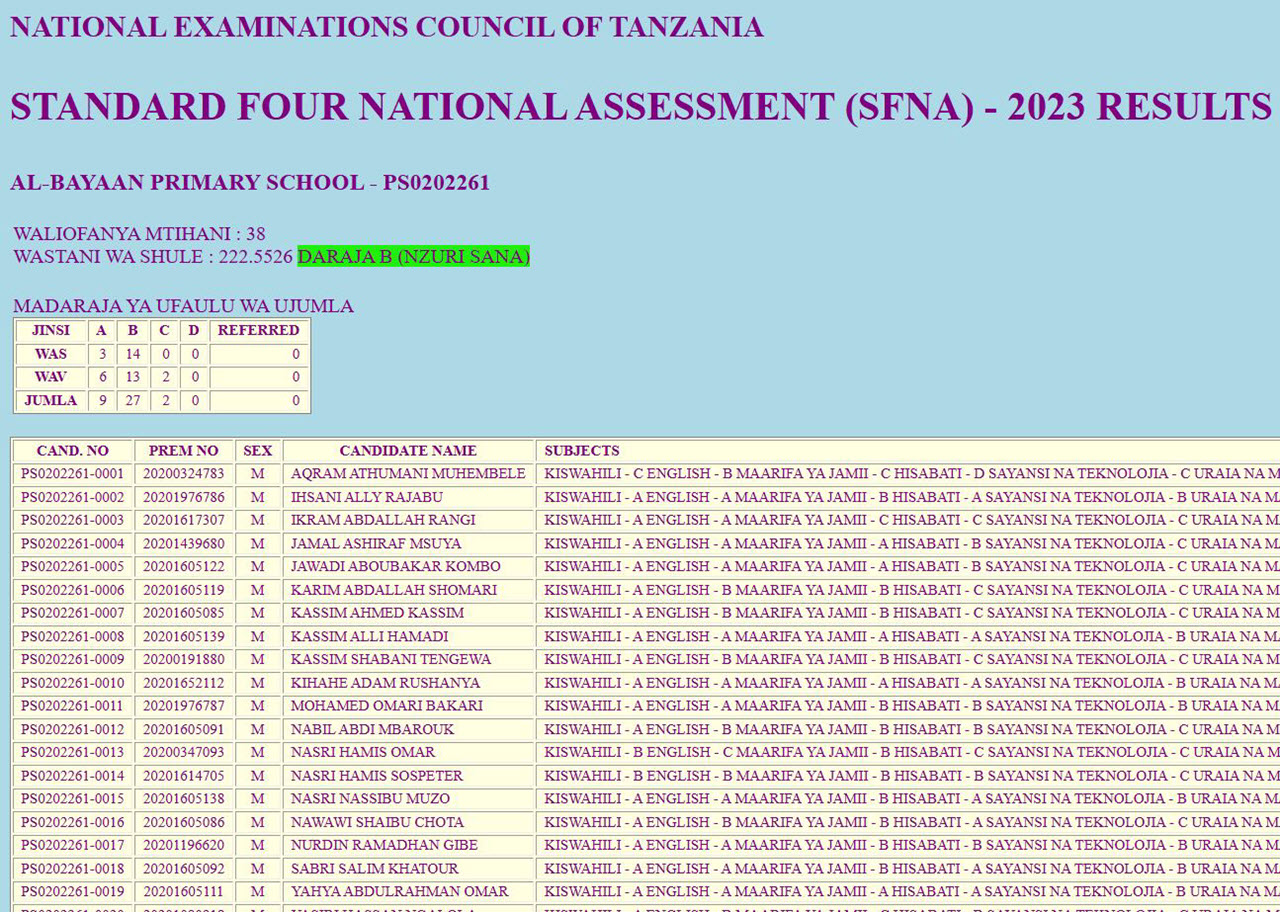The image size is (1280, 912).
Task: Click the name IHSANI ALLY RAJABU
Action: [x=367, y=497]
